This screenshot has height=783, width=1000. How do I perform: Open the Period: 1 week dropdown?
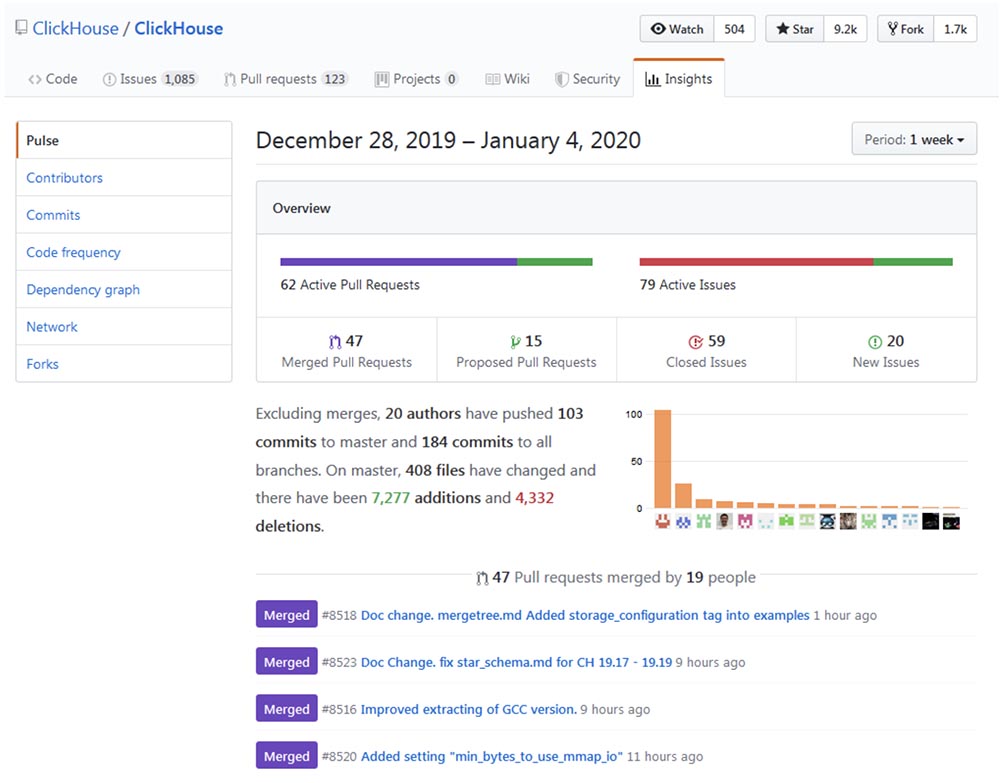(913, 141)
